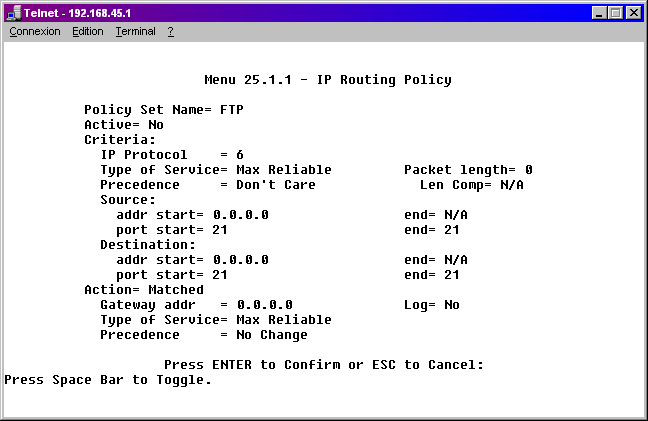Select criteria Type of Service Max Reliable
The image size is (648, 421).
pyautogui.click(x=284, y=170)
